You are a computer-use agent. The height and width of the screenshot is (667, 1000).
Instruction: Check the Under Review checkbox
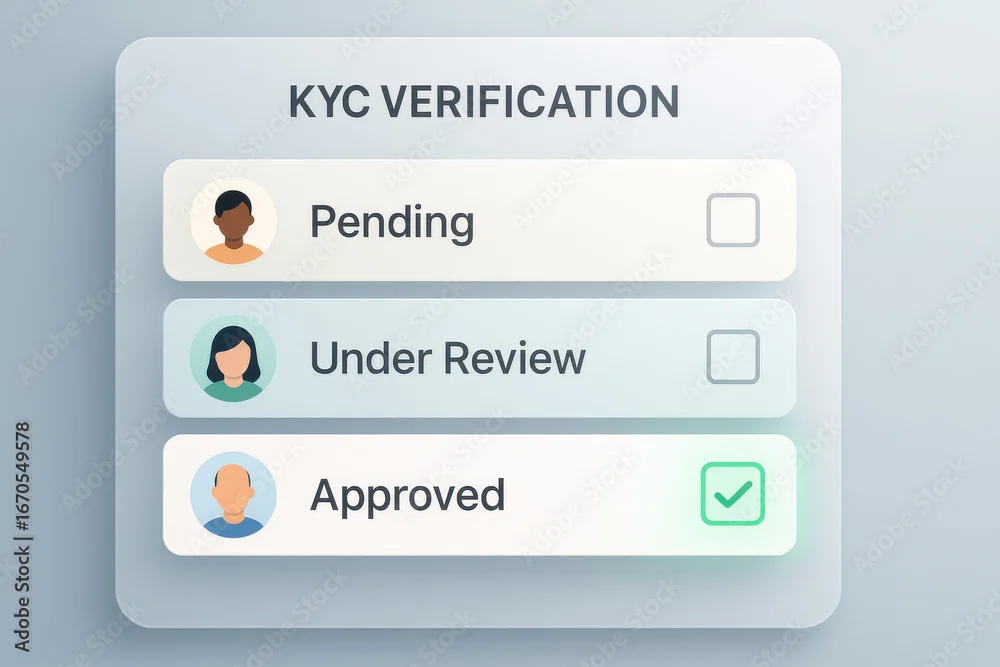[x=733, y=356]
